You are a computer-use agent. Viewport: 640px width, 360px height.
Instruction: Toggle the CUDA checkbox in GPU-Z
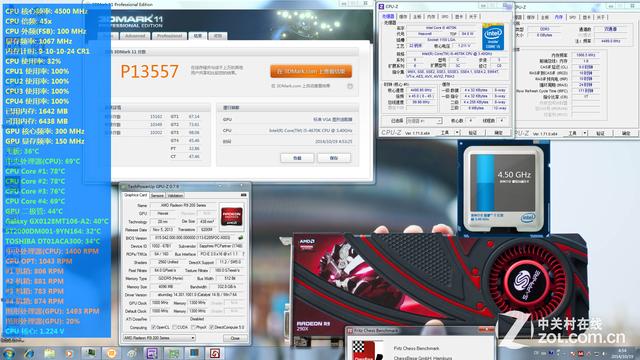(x=175, y=327)
